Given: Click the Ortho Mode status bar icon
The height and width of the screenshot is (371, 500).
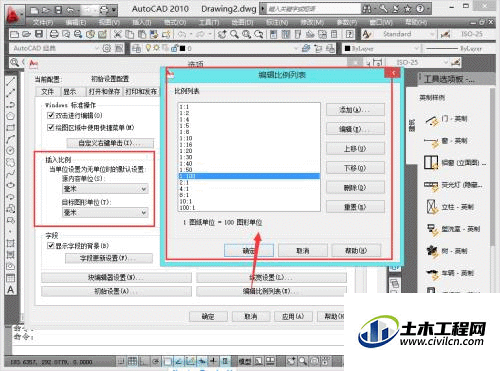Looking at the screenshot, I should click(x=144, y=361).
